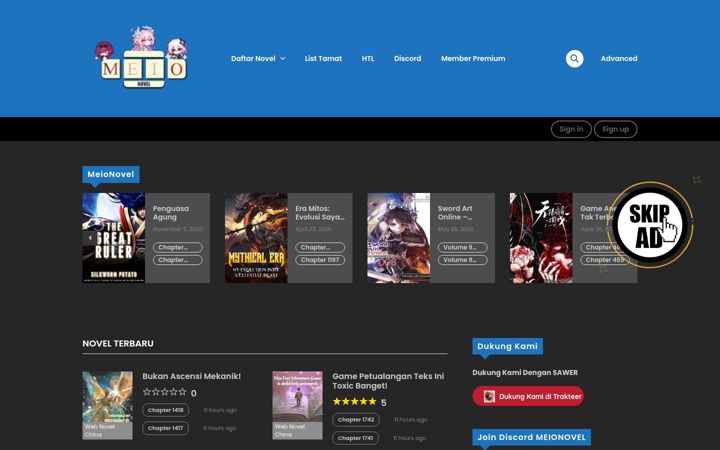Open Bukan Ascensi Mekanik cover thumbnail
This screenshot has width=720, height=450.
tap(107, 405)
